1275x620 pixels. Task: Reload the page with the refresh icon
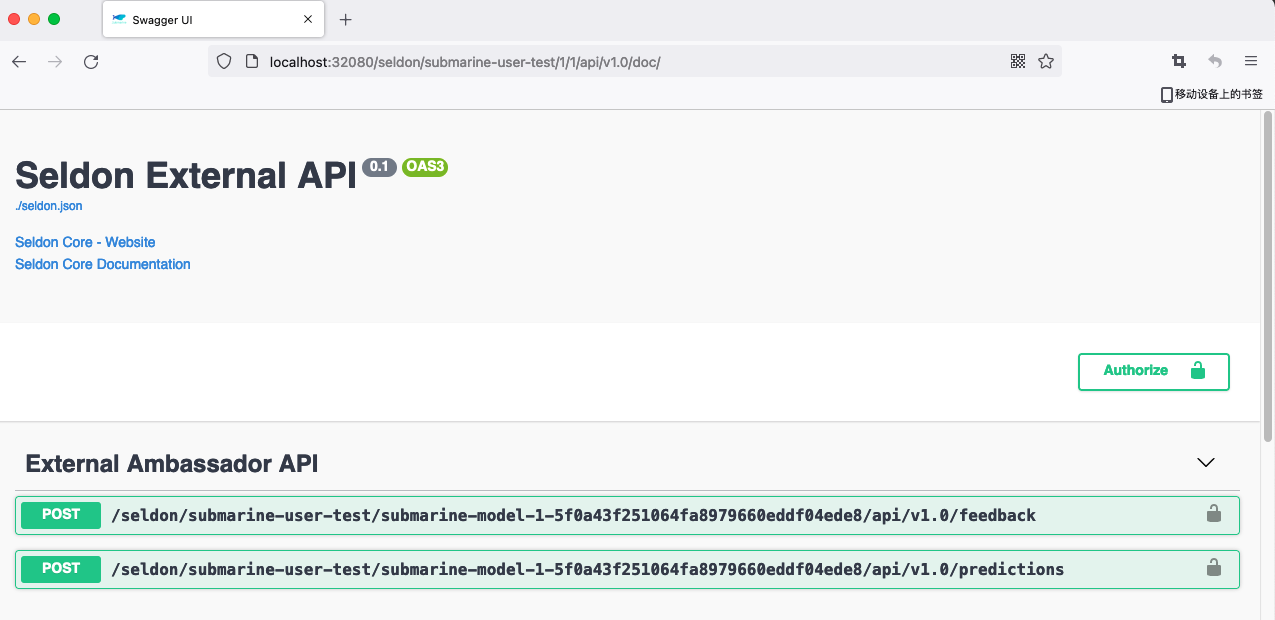pos(91,62)
